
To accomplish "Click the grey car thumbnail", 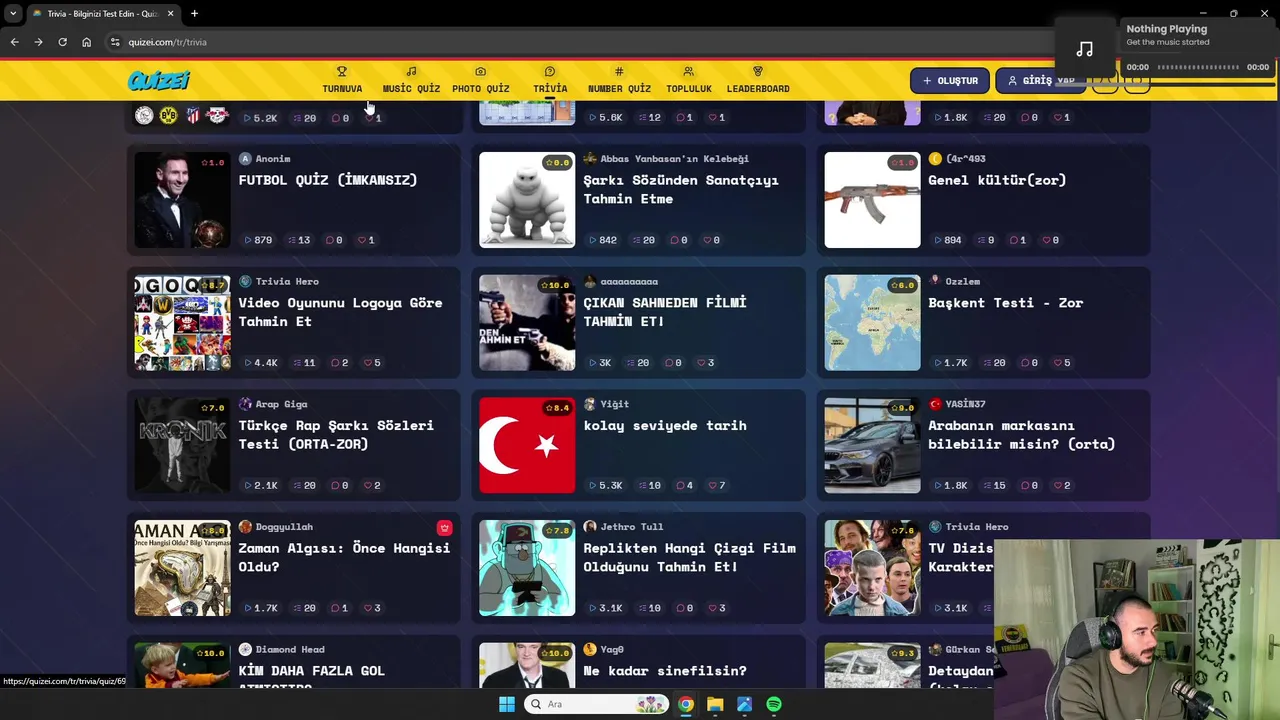I will [x=872, y=446].
